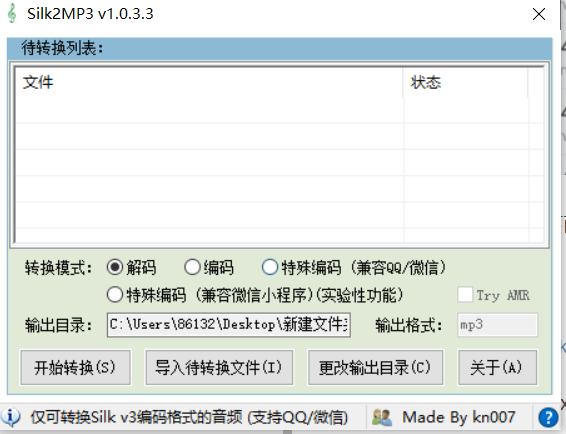This screenshot has width=566, height=434.
Task: Click the 文件 column header
Action: 209,82
